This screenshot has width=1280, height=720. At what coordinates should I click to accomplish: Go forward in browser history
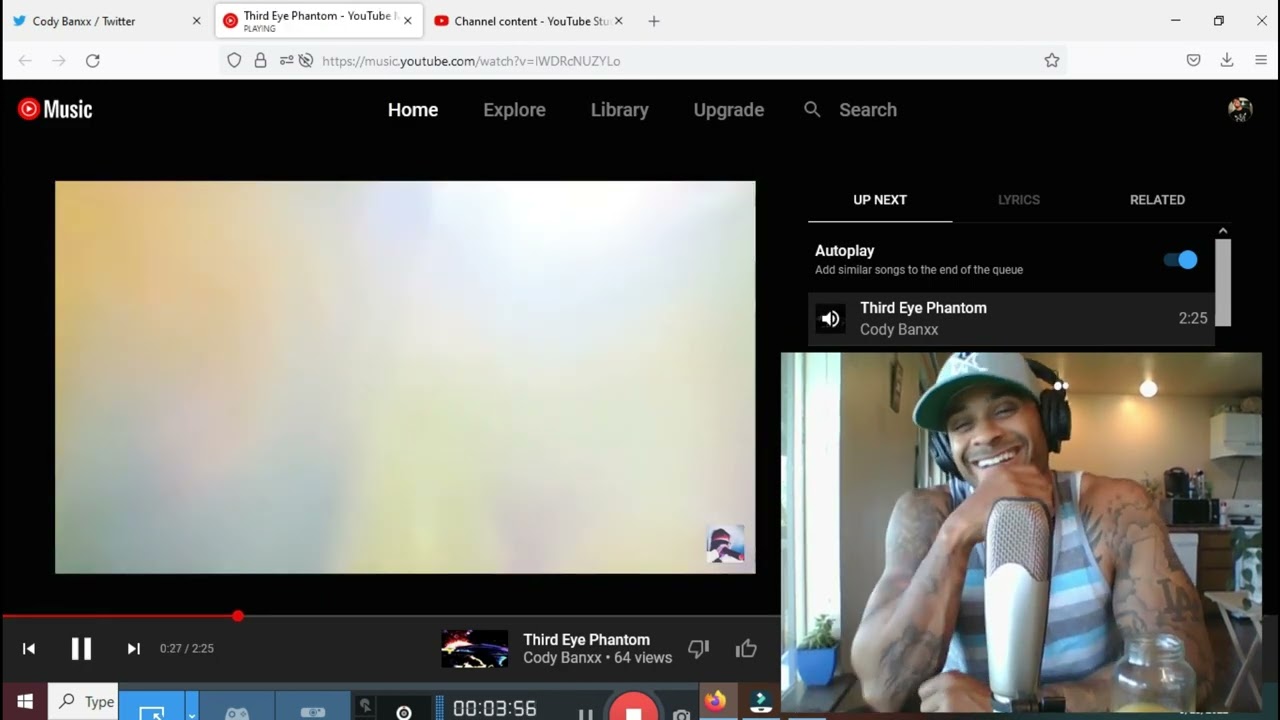coord(59,61)
